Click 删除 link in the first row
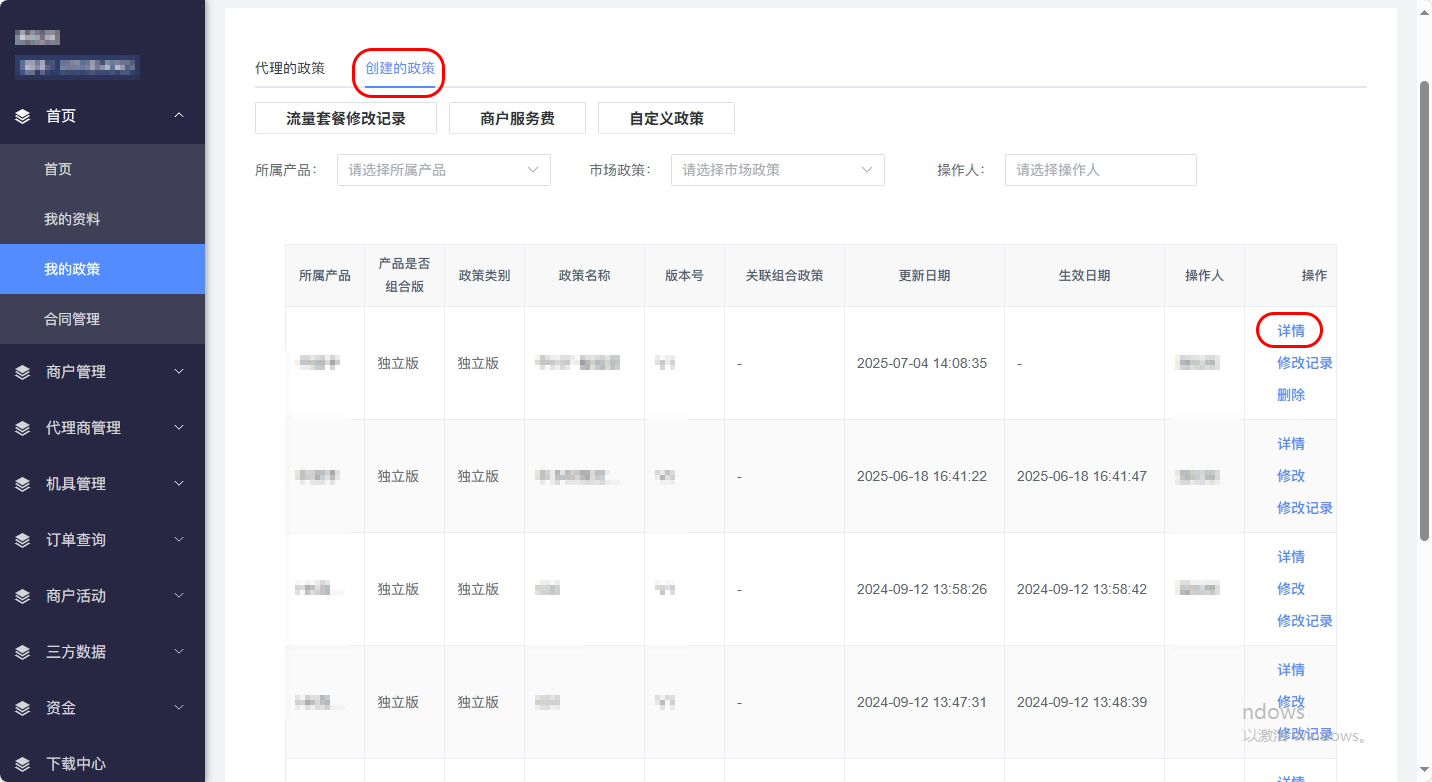 (1291, 395)
